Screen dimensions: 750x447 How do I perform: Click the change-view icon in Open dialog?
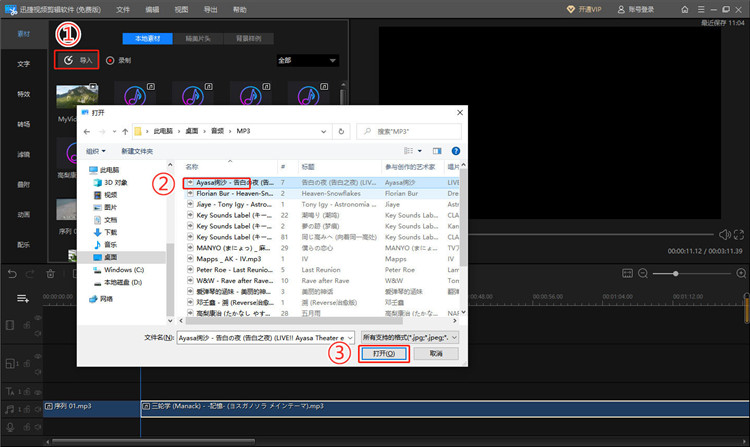click(408, 151)
